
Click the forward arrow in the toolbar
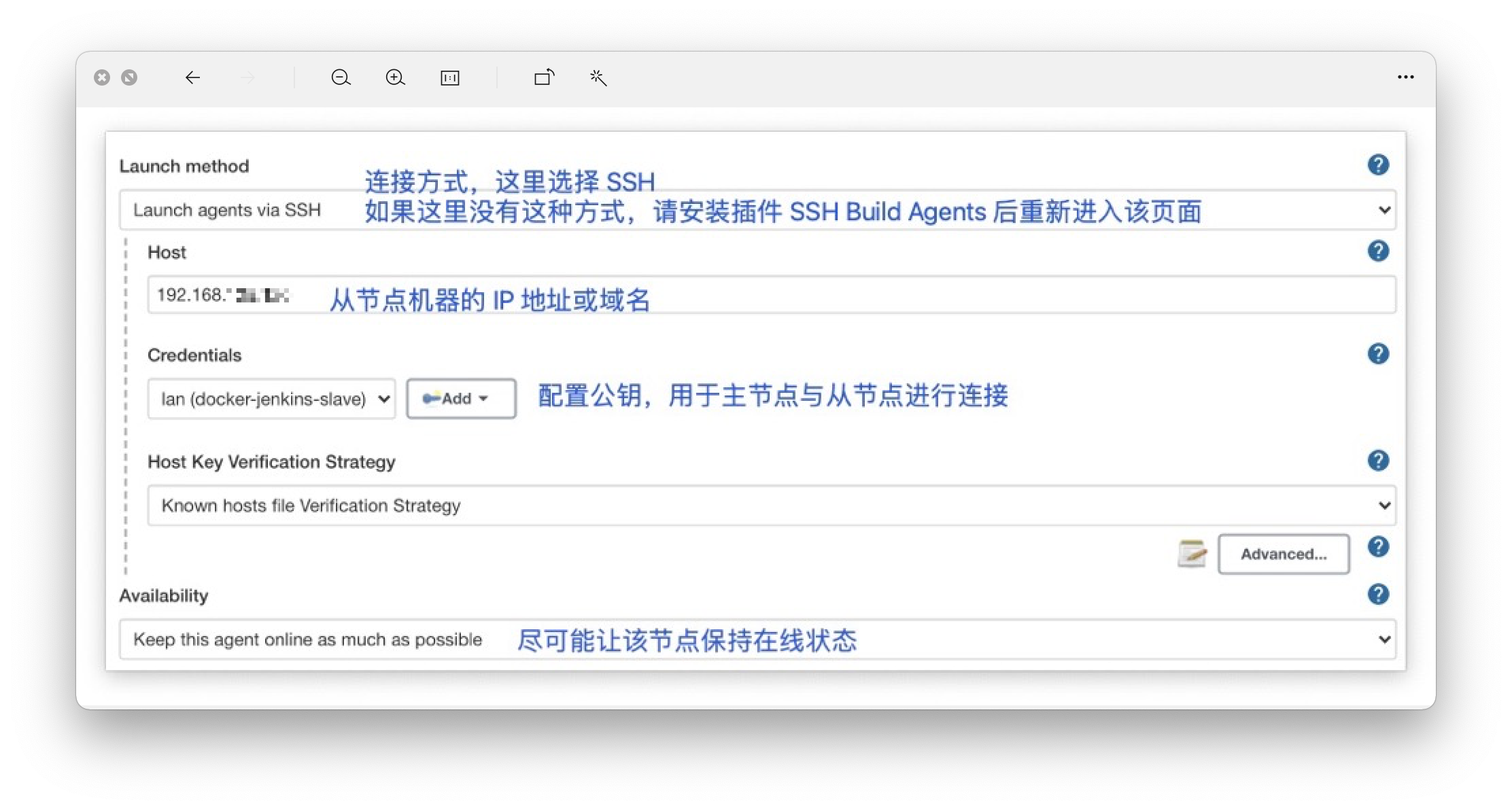click(247, 77)
